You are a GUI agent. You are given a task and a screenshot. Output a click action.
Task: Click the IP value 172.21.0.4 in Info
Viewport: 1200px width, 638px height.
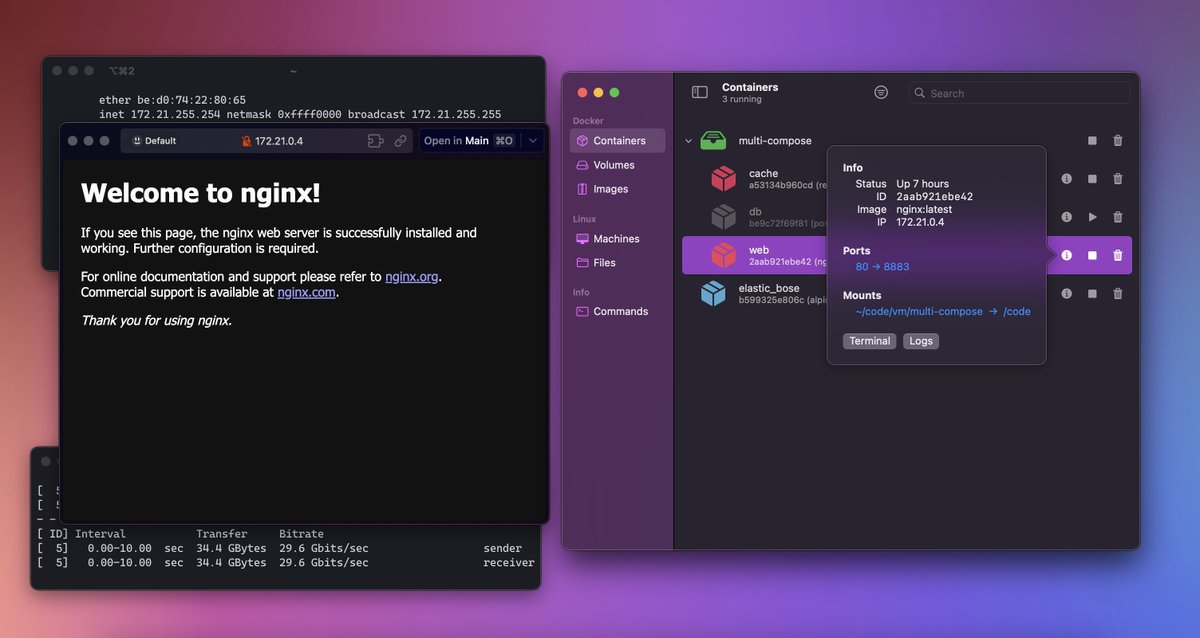(920, 222)
